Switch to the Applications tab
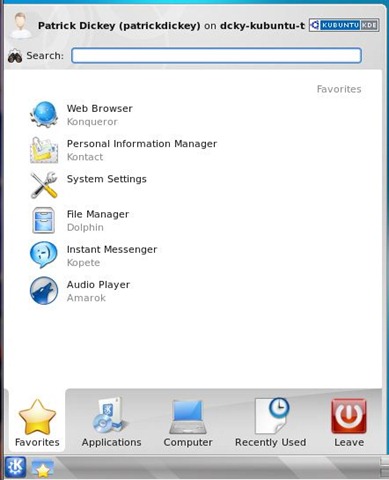The height and width of the screenshot is (480, 389). pyautogui.click(x=111, y=423)
